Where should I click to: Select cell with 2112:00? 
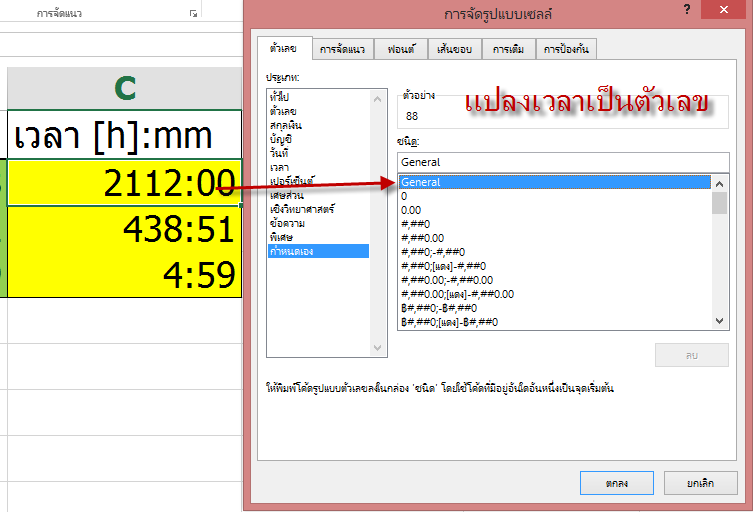click(125, 183)
